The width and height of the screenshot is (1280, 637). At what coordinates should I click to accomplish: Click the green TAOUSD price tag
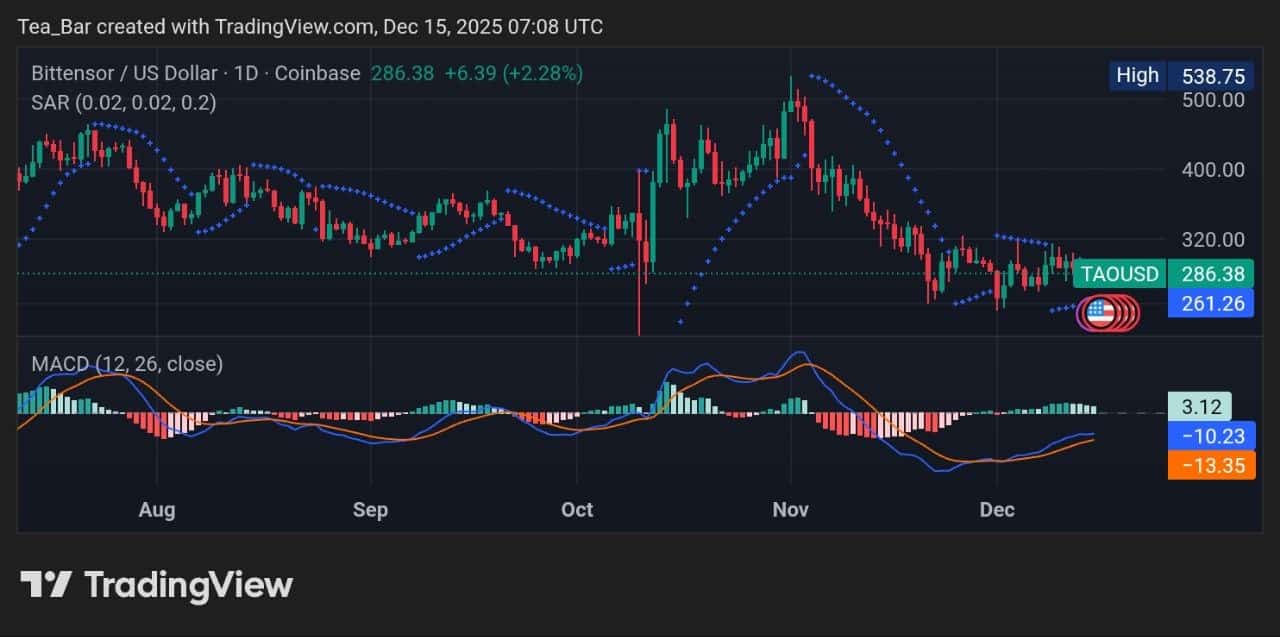[x=1118, y=273]
